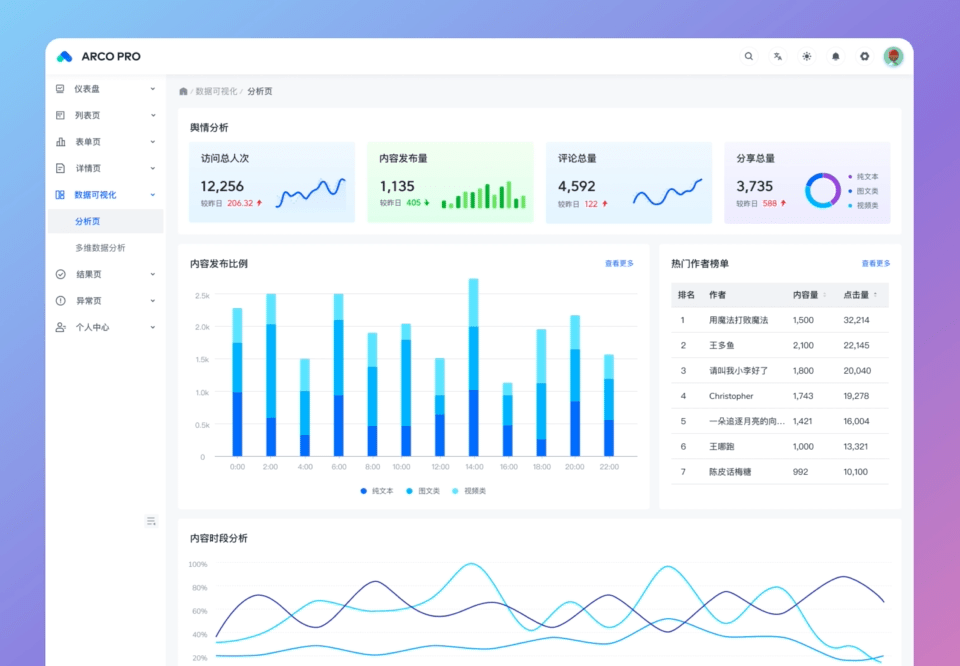The width and height of the screenshot is (960, 666).
Task: Click 纯文本 legend in 分享总量 card
Action: coord(863,176)
